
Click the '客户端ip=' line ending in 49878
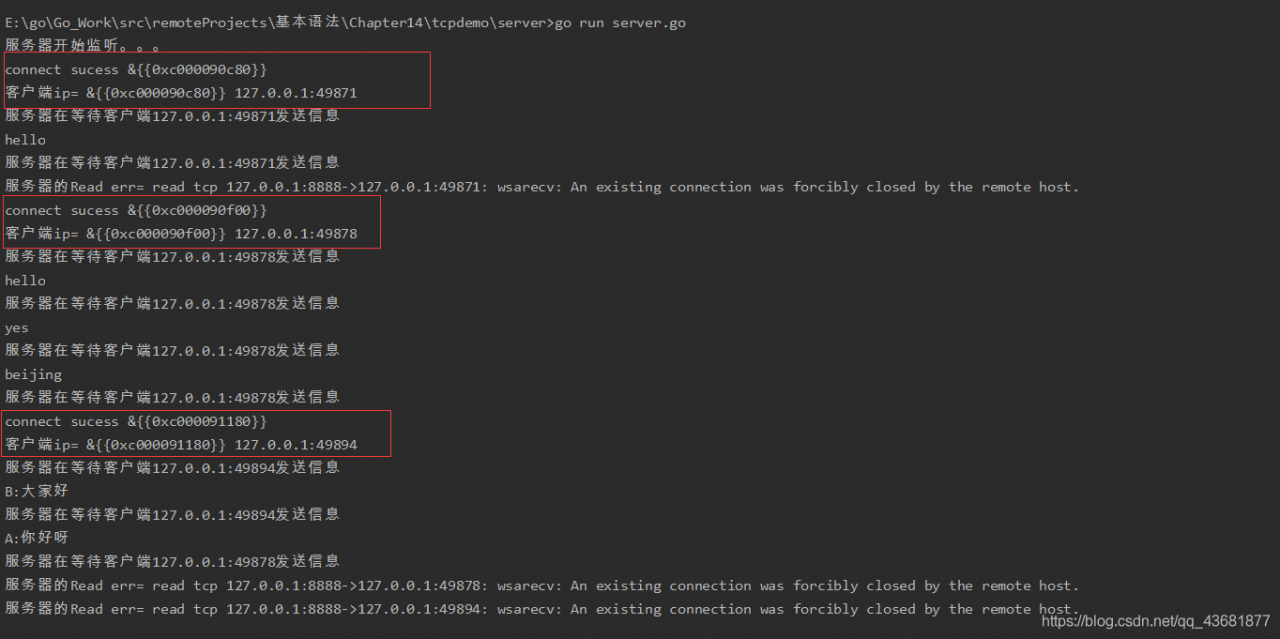point(181,234)
